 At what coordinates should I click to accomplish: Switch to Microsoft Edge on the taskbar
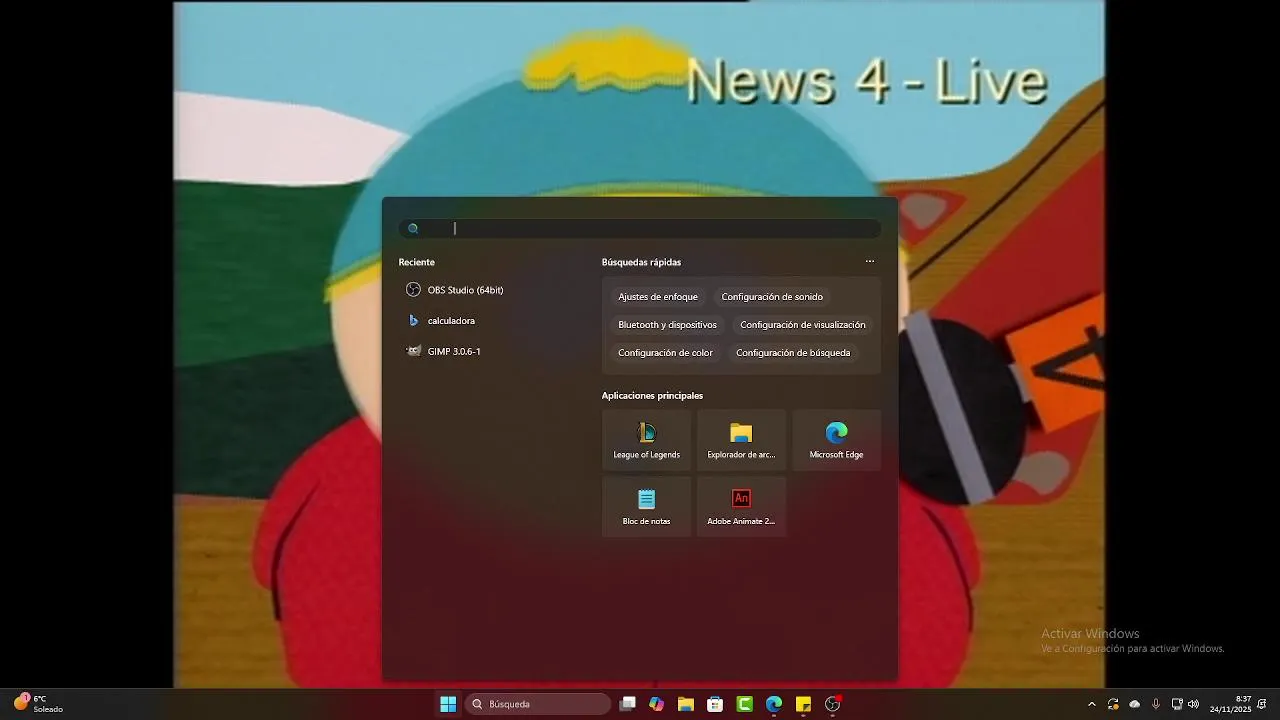pos(774,704)
